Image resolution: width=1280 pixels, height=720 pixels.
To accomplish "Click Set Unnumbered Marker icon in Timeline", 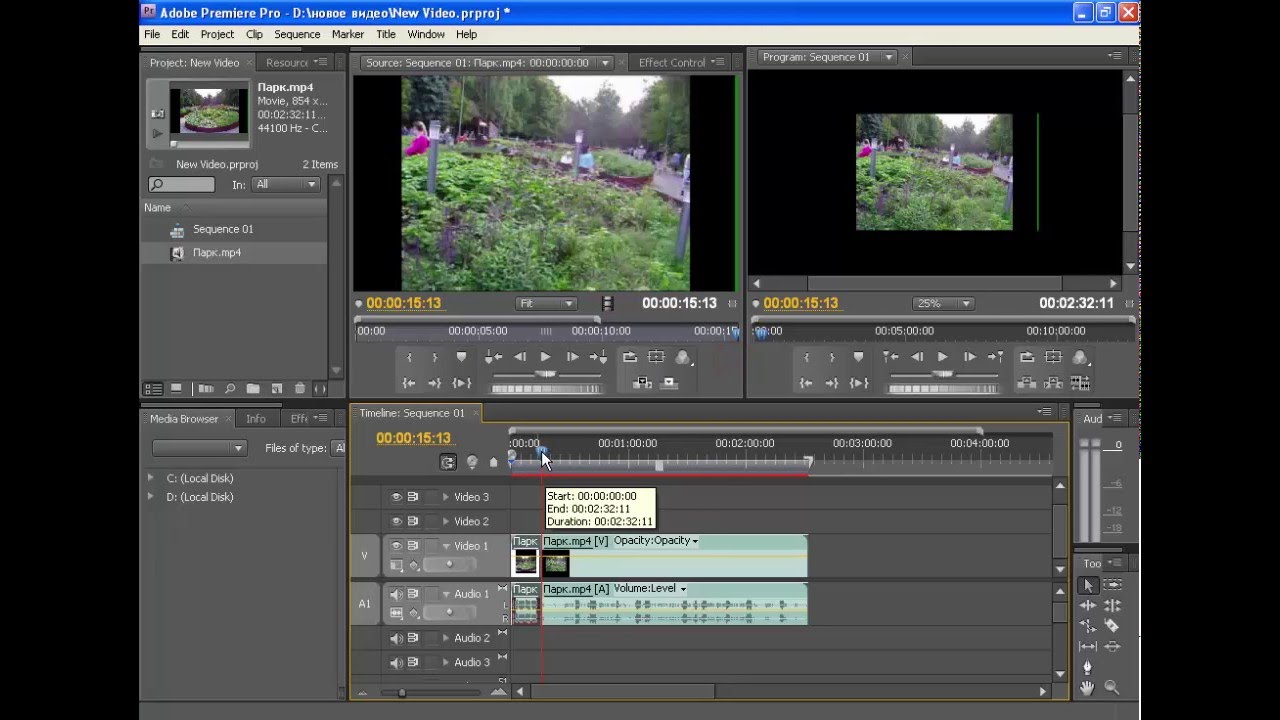I will pos(493,462).
